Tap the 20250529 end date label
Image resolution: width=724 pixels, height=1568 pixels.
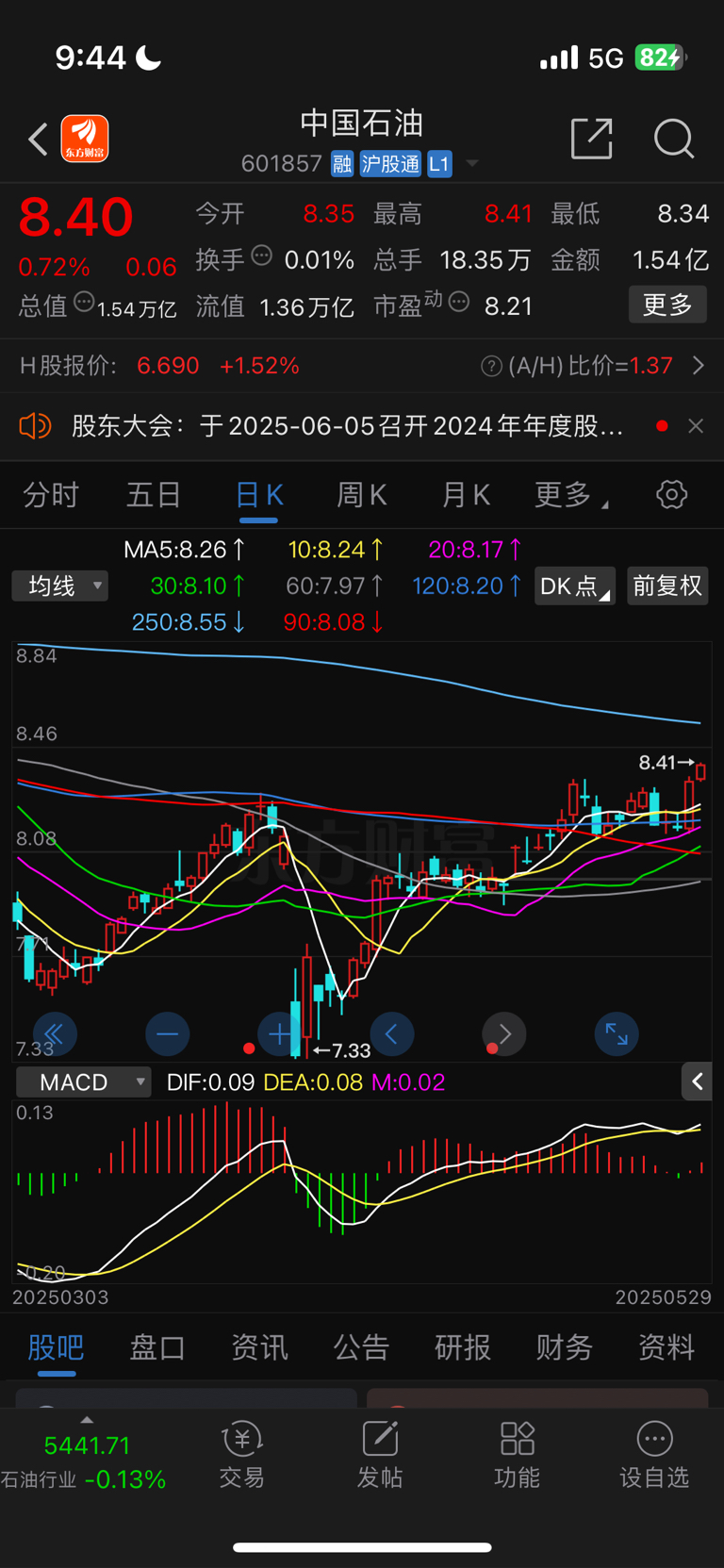pos(664,1297)
